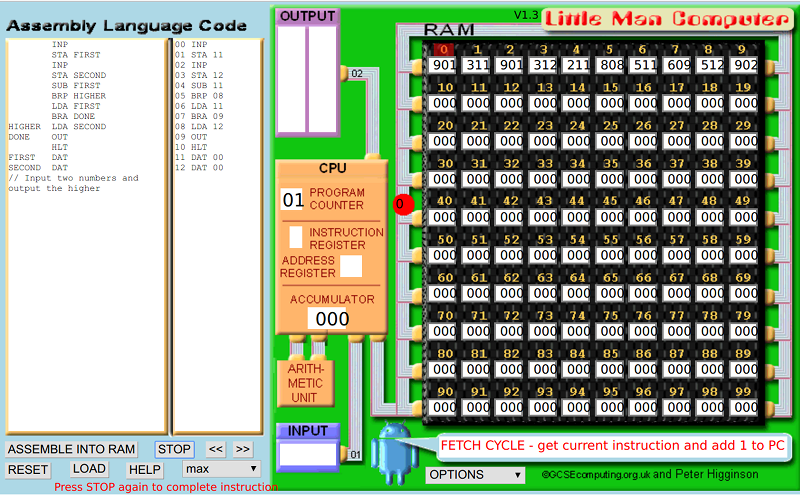Image resolution: width=800 pixels, height=495 pixels.
Task: Open HELP
Action: tap(145, 469)
